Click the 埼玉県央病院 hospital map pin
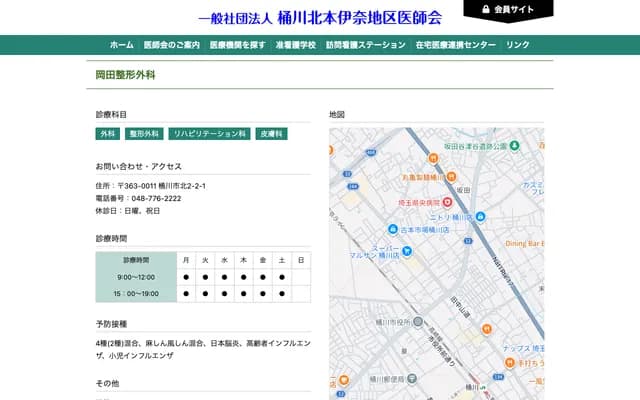This screenshot has width=640, height=400. 449,202
